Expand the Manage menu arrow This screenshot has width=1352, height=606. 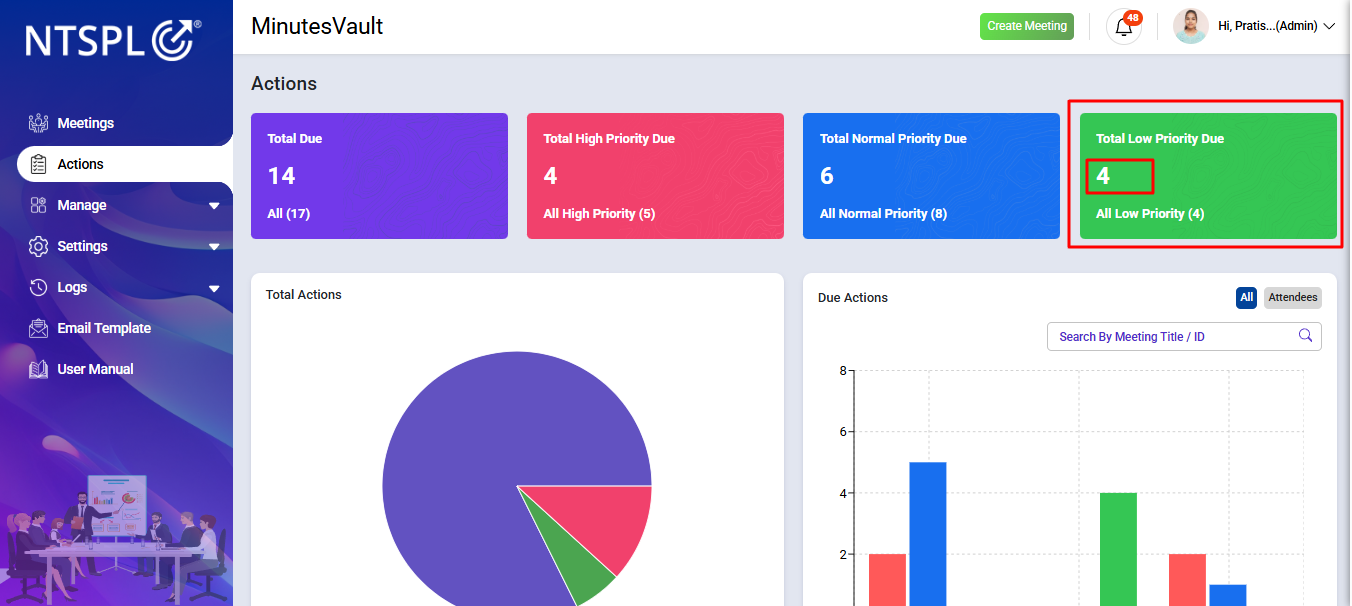214,206
